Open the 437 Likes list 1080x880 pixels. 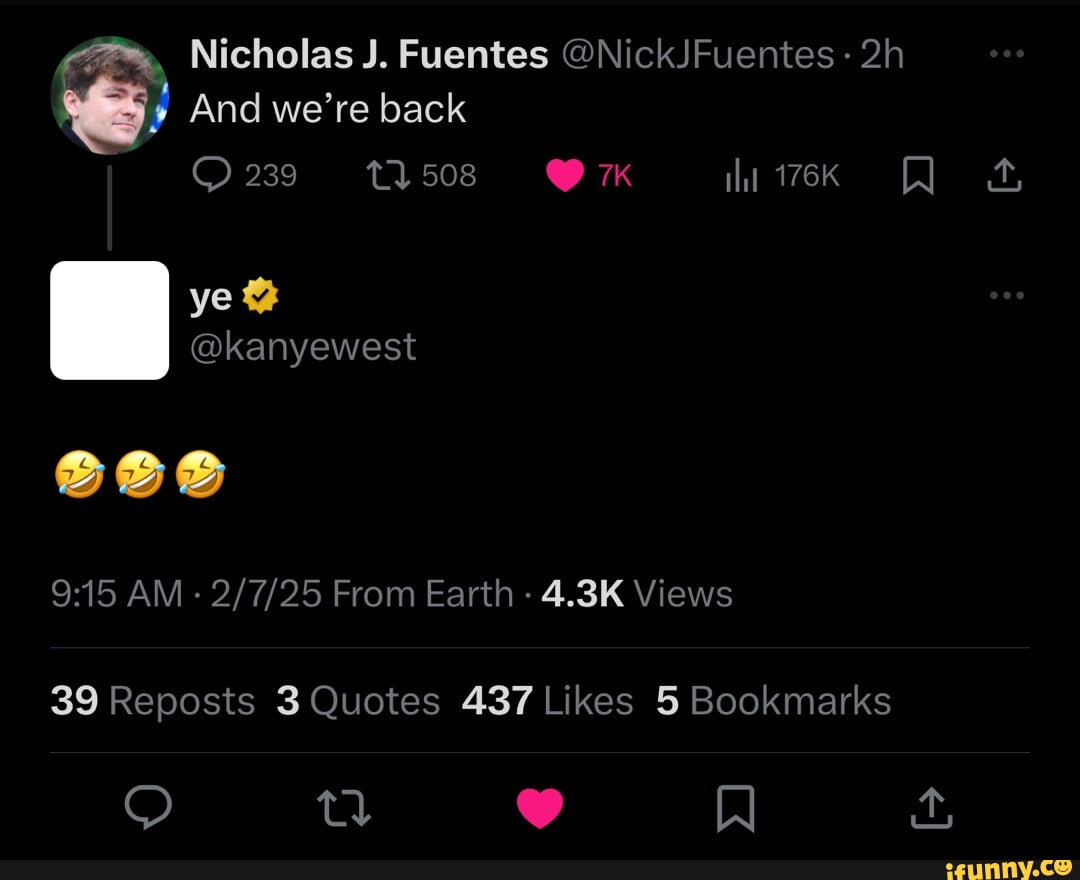coord(548,700)
